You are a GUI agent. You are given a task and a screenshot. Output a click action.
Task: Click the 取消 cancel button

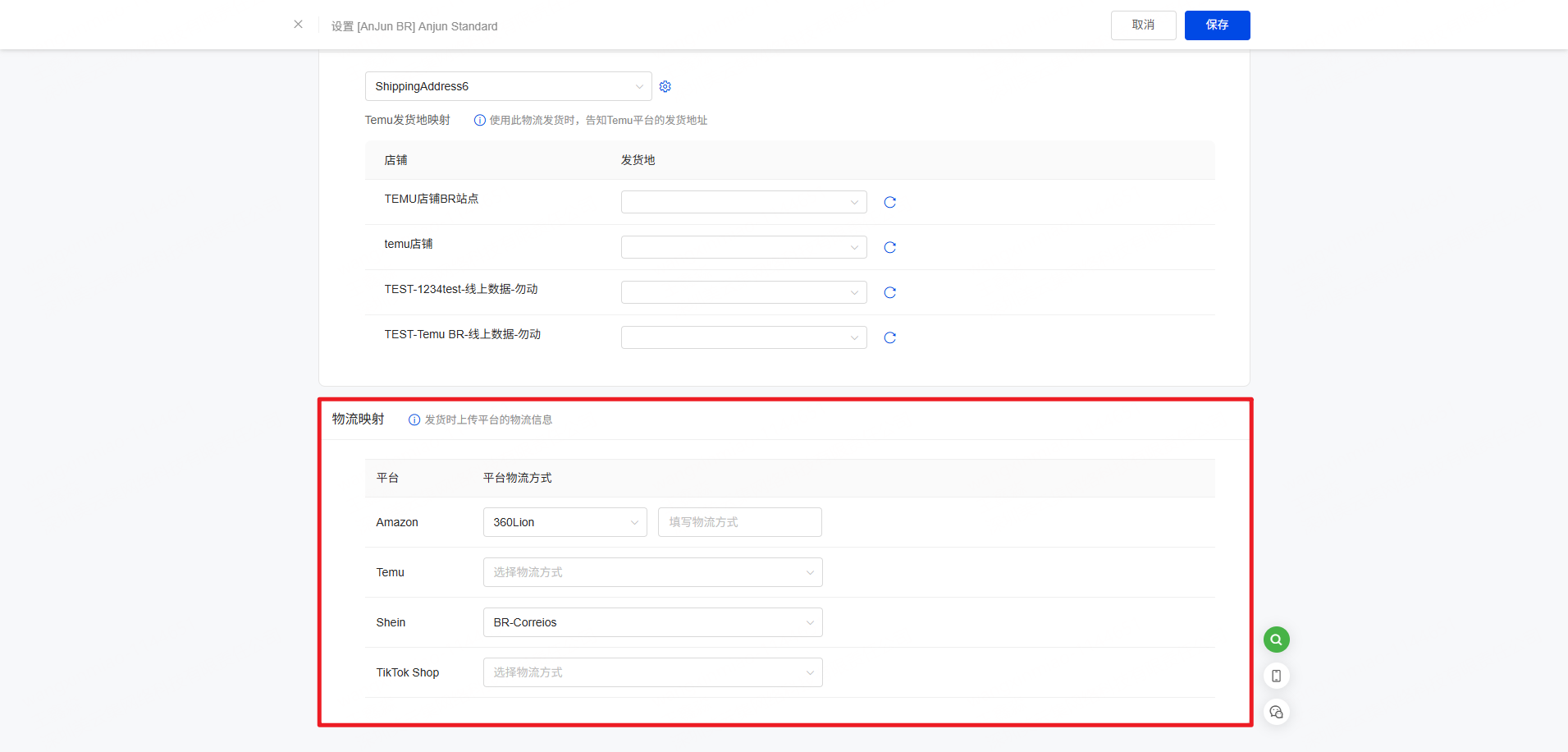pos(1143,25)
